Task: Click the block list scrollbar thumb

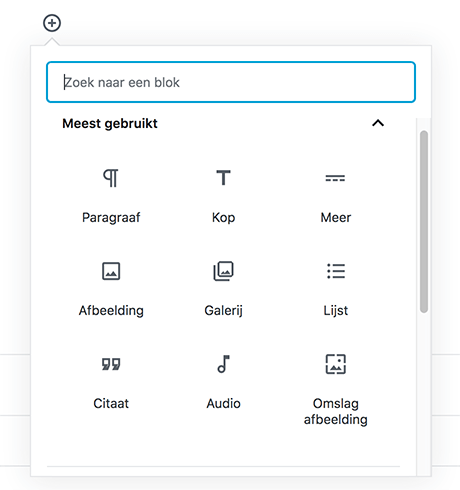Action: [424, 222]
